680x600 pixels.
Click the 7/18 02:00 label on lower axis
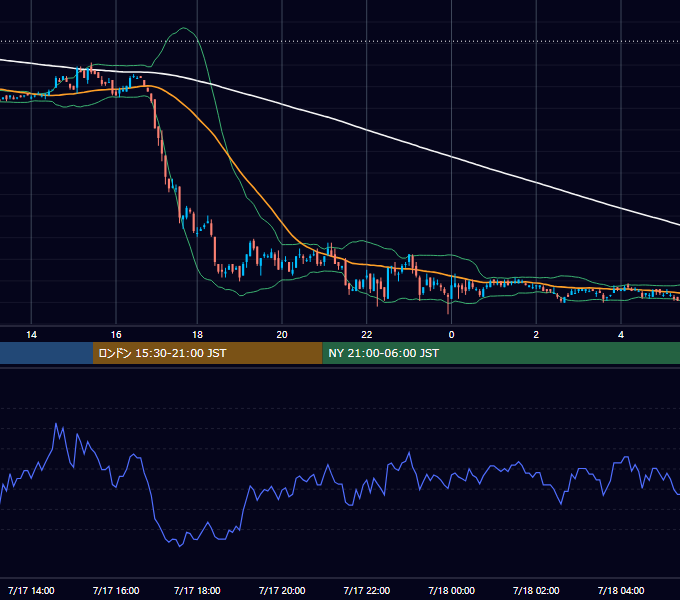(536, 590)
